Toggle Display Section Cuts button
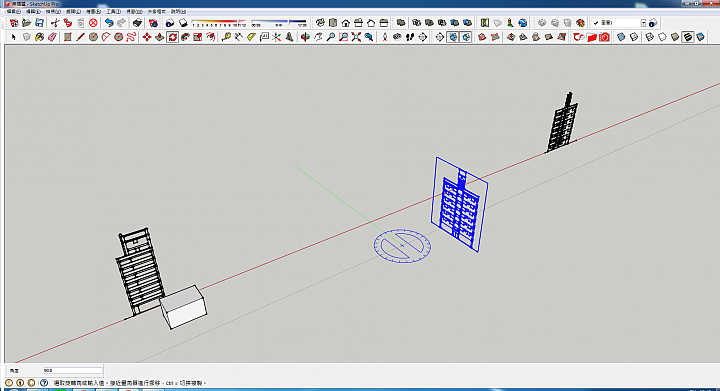The image size is (720, 391). point(466,37)
